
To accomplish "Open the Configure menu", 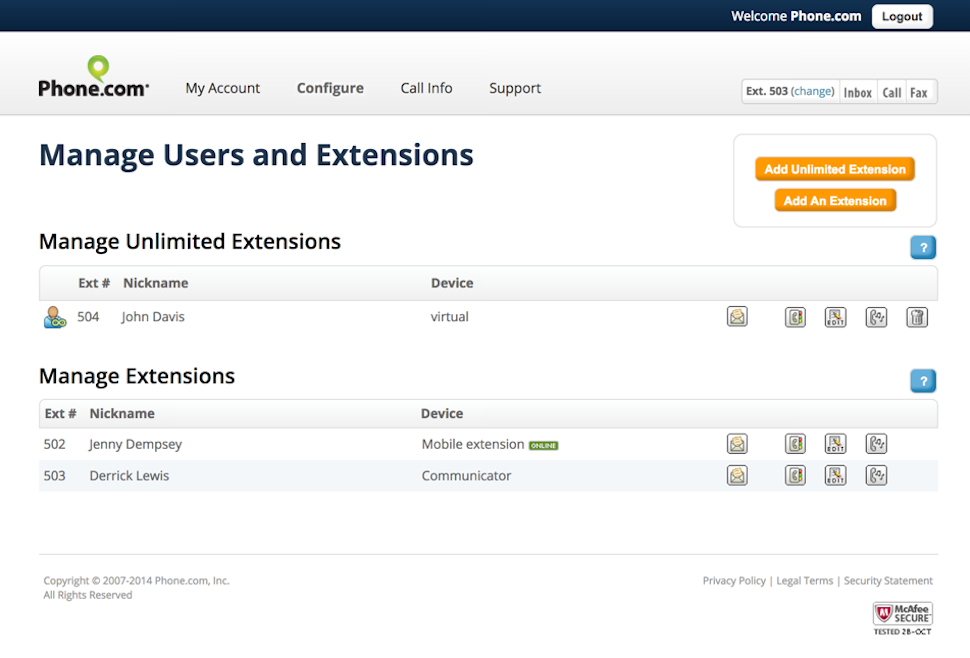I will point(330,88).
